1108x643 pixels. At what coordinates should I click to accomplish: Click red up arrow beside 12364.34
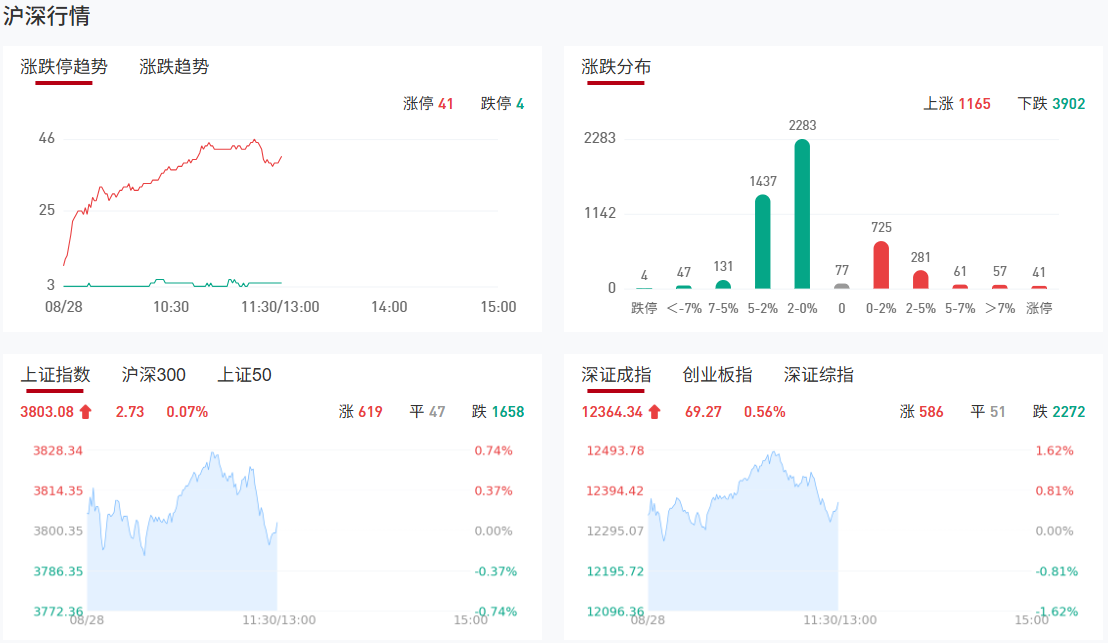(x=654, y=412)
